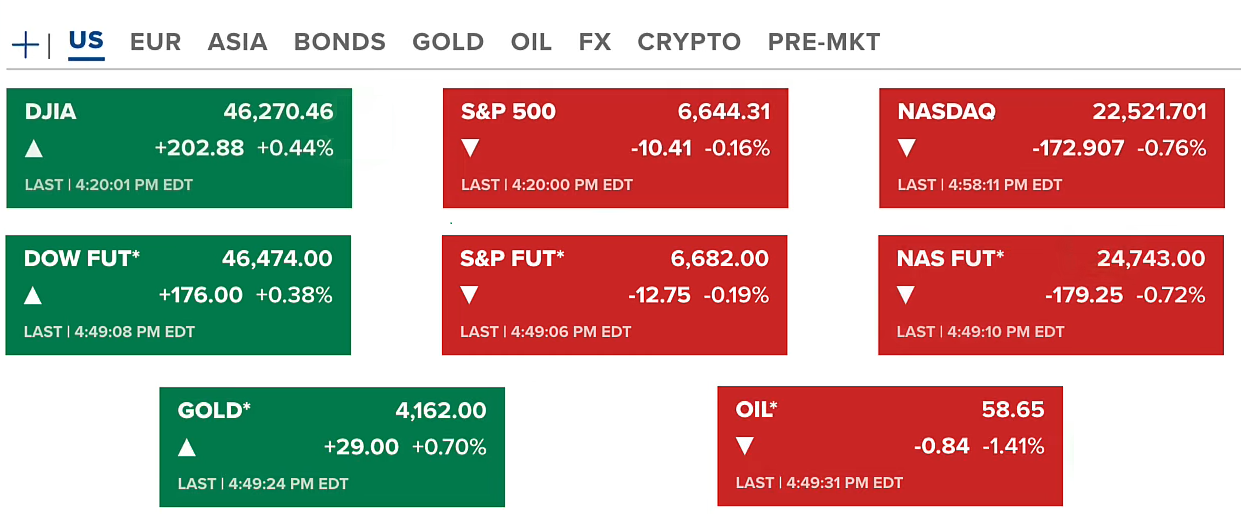Open the CRYPTO tab
The width and height of the screenshot is (1241, 521).
689,42
